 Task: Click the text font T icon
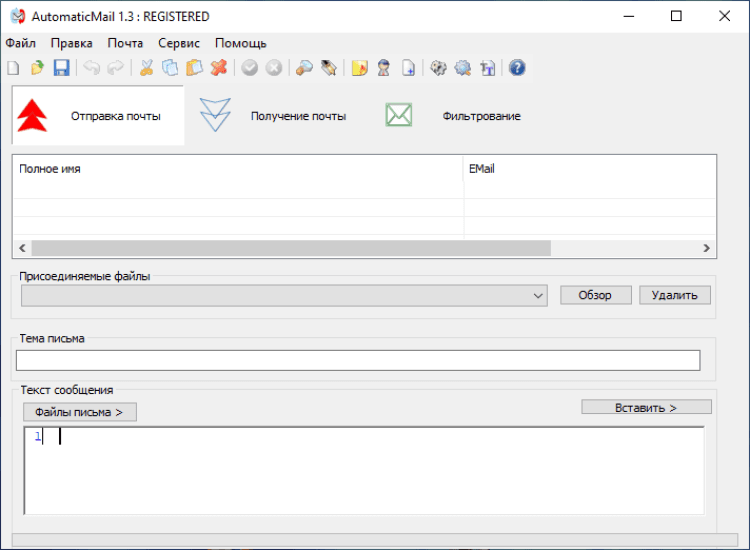(x=487, y=68)
